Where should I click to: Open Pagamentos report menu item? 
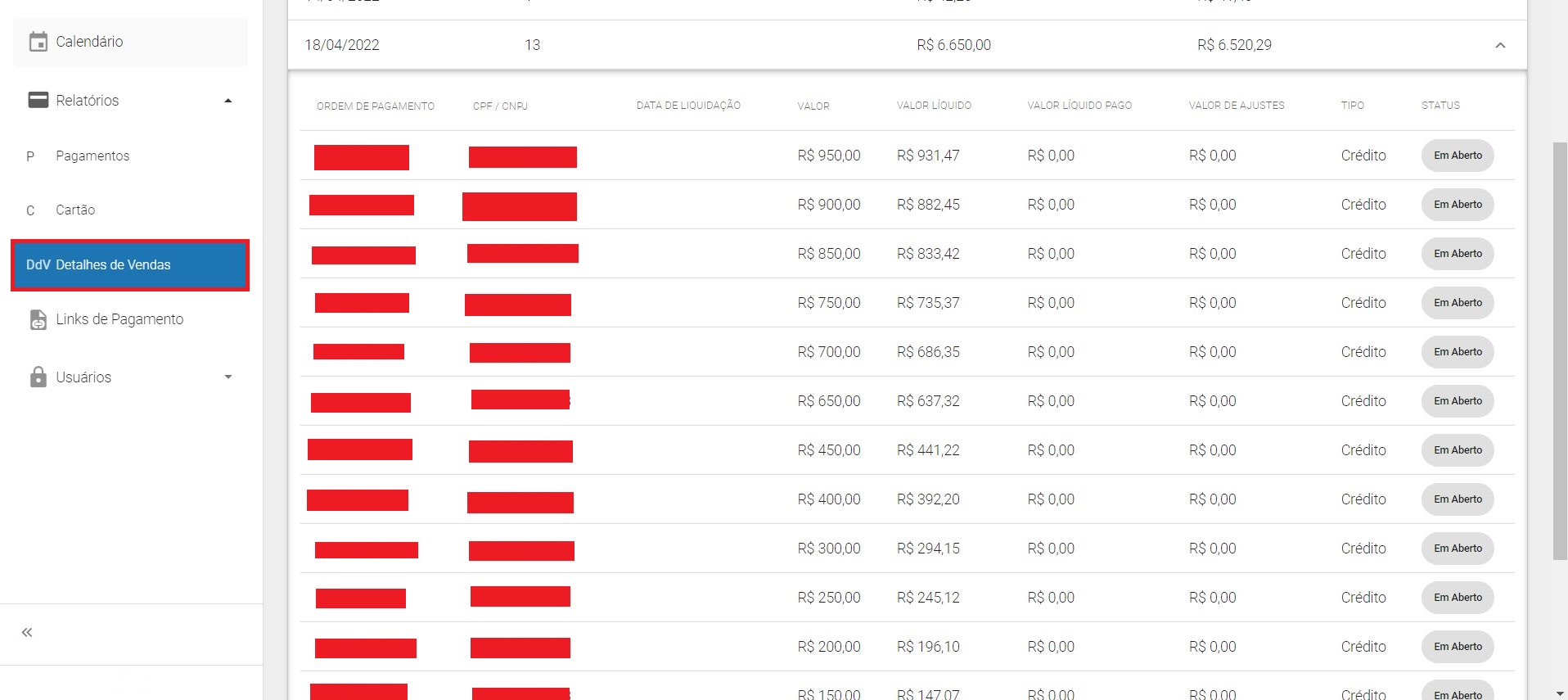(x=92, y=156)
